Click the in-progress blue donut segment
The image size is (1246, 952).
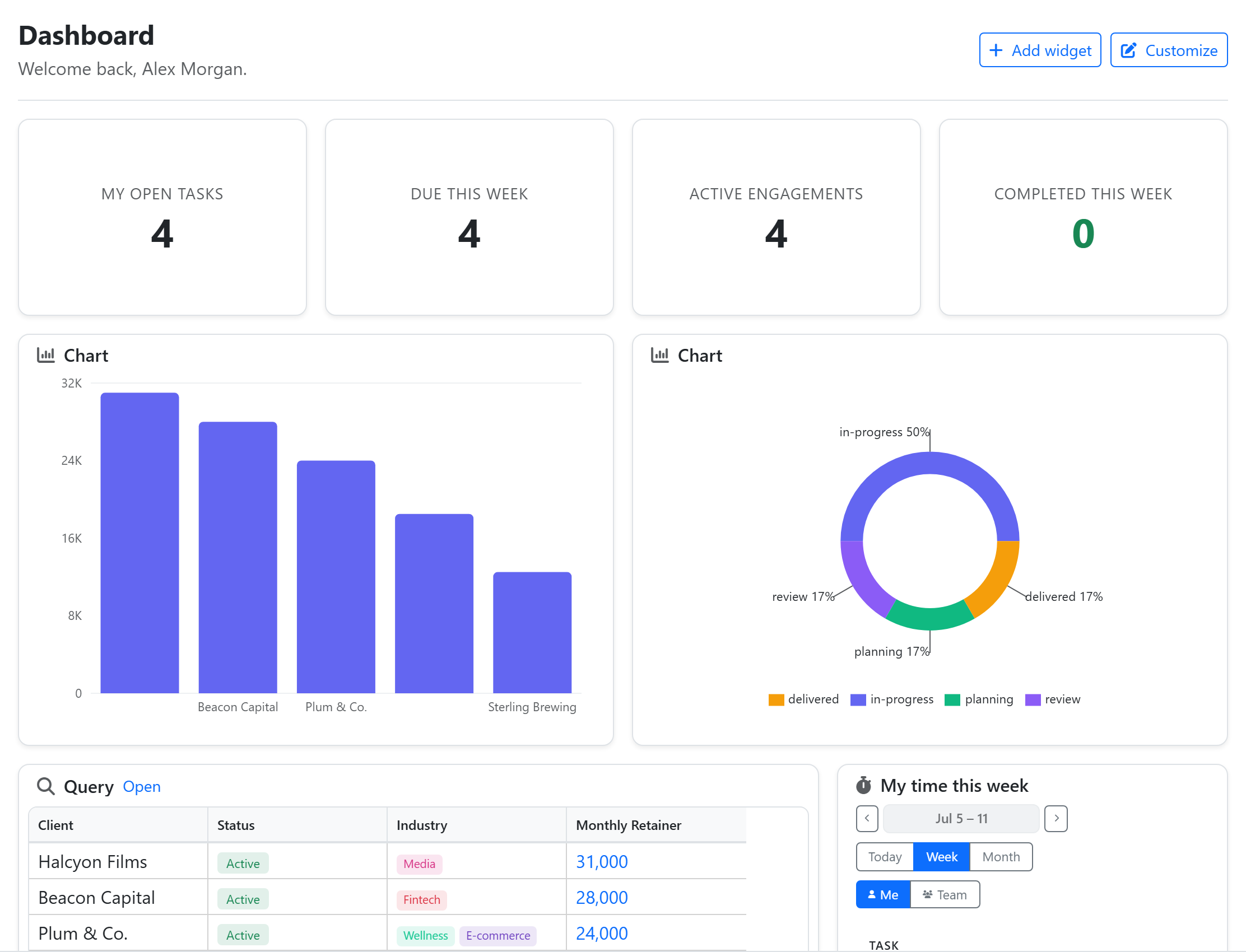929,463
